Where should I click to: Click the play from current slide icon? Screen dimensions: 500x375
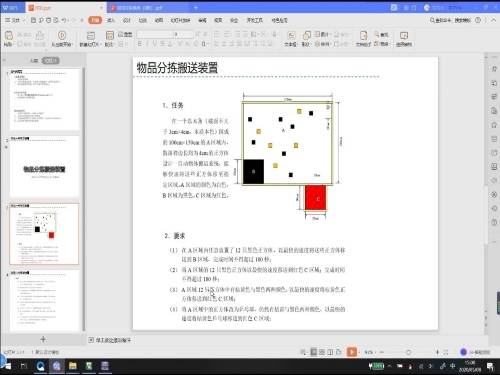pos(62,35)
